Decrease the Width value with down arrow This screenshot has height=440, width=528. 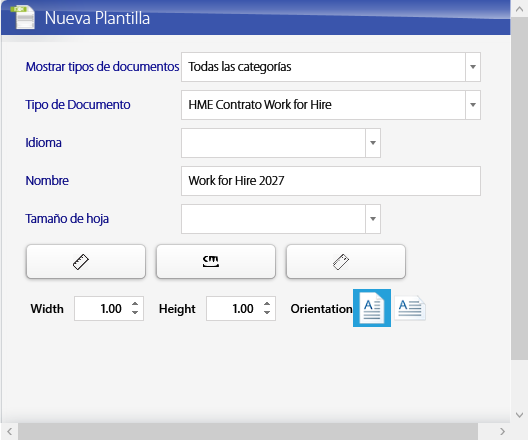click(135, 313)
